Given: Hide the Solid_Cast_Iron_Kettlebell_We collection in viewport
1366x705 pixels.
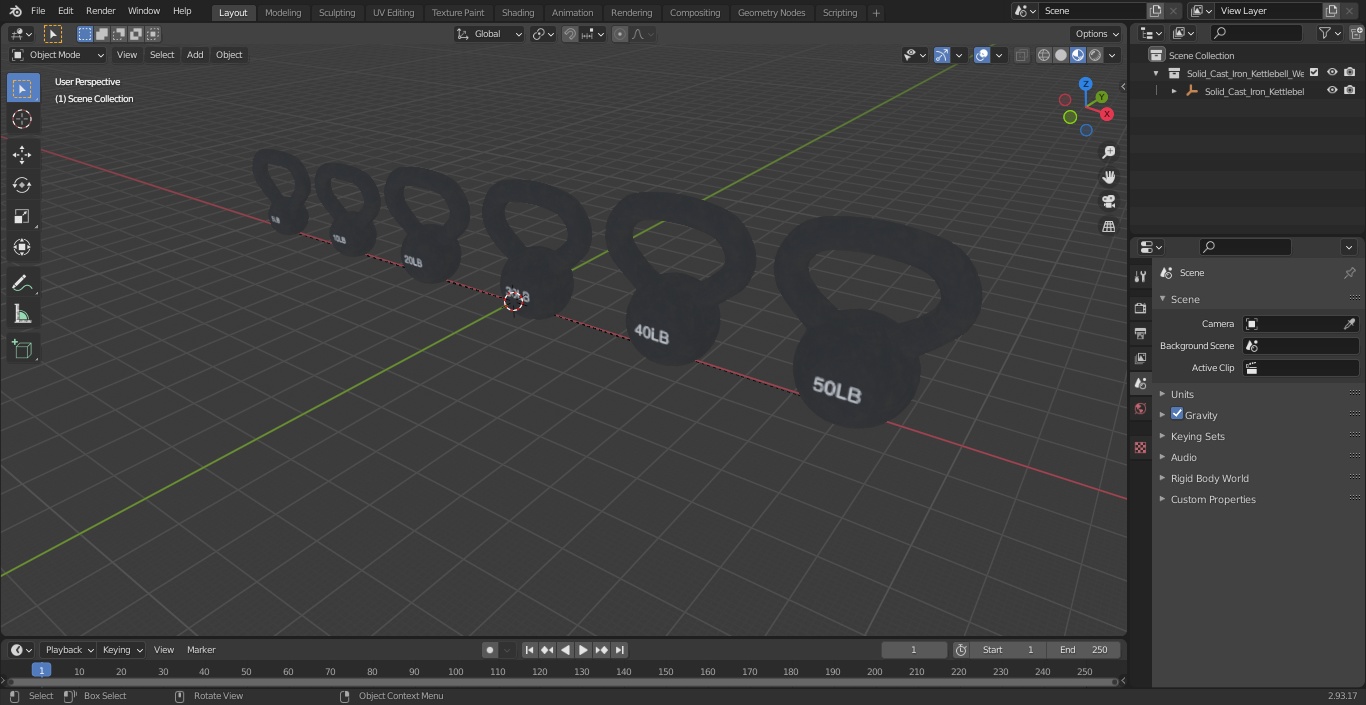Looking at the screenshot, I should 1332,73.
